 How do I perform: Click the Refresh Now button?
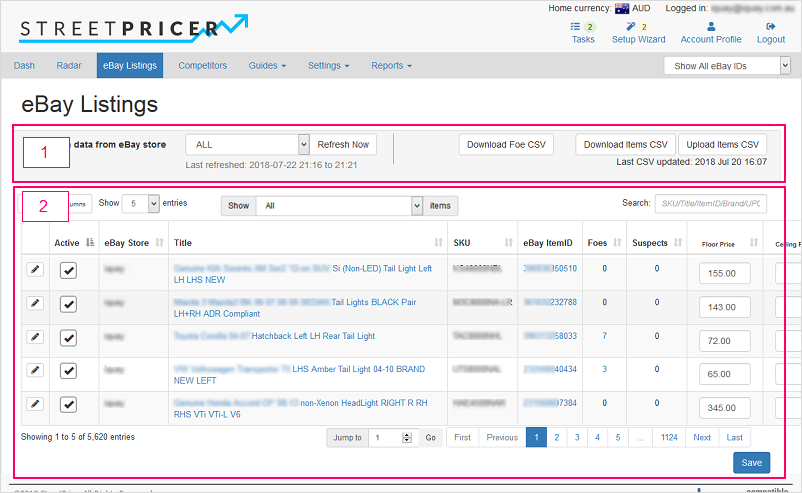344,145
